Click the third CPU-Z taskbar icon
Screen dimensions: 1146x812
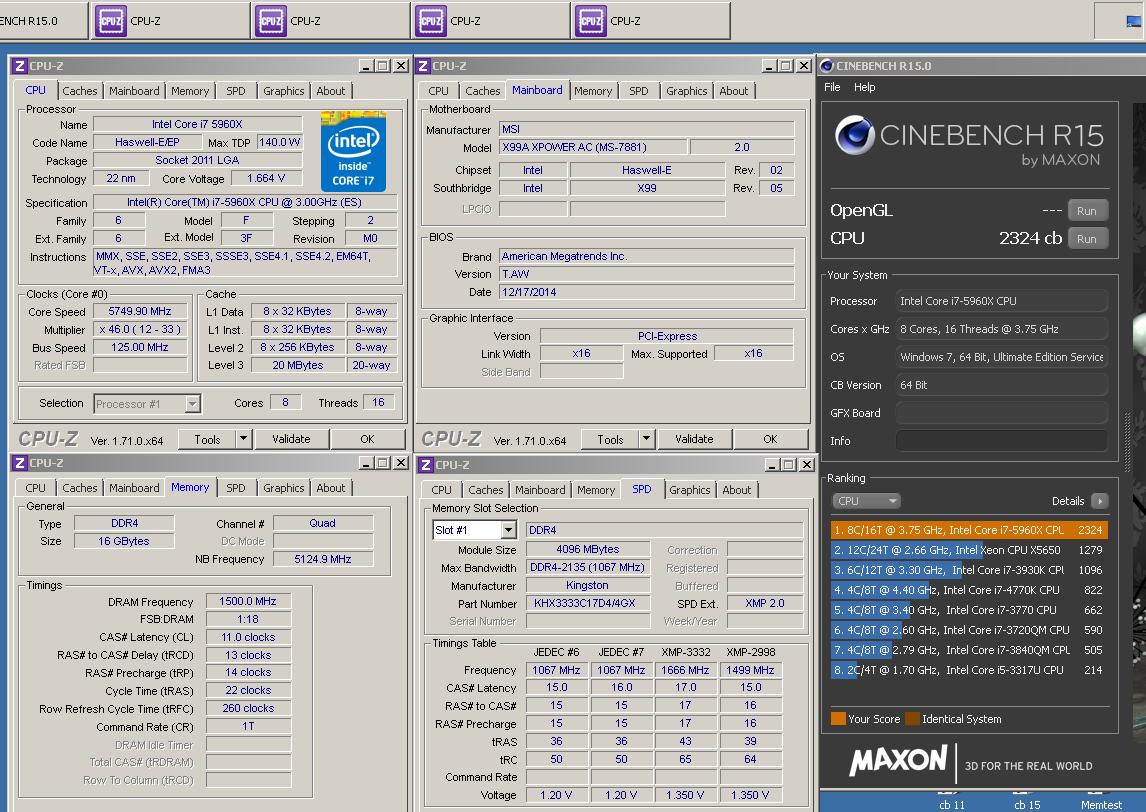coord(431,20)
